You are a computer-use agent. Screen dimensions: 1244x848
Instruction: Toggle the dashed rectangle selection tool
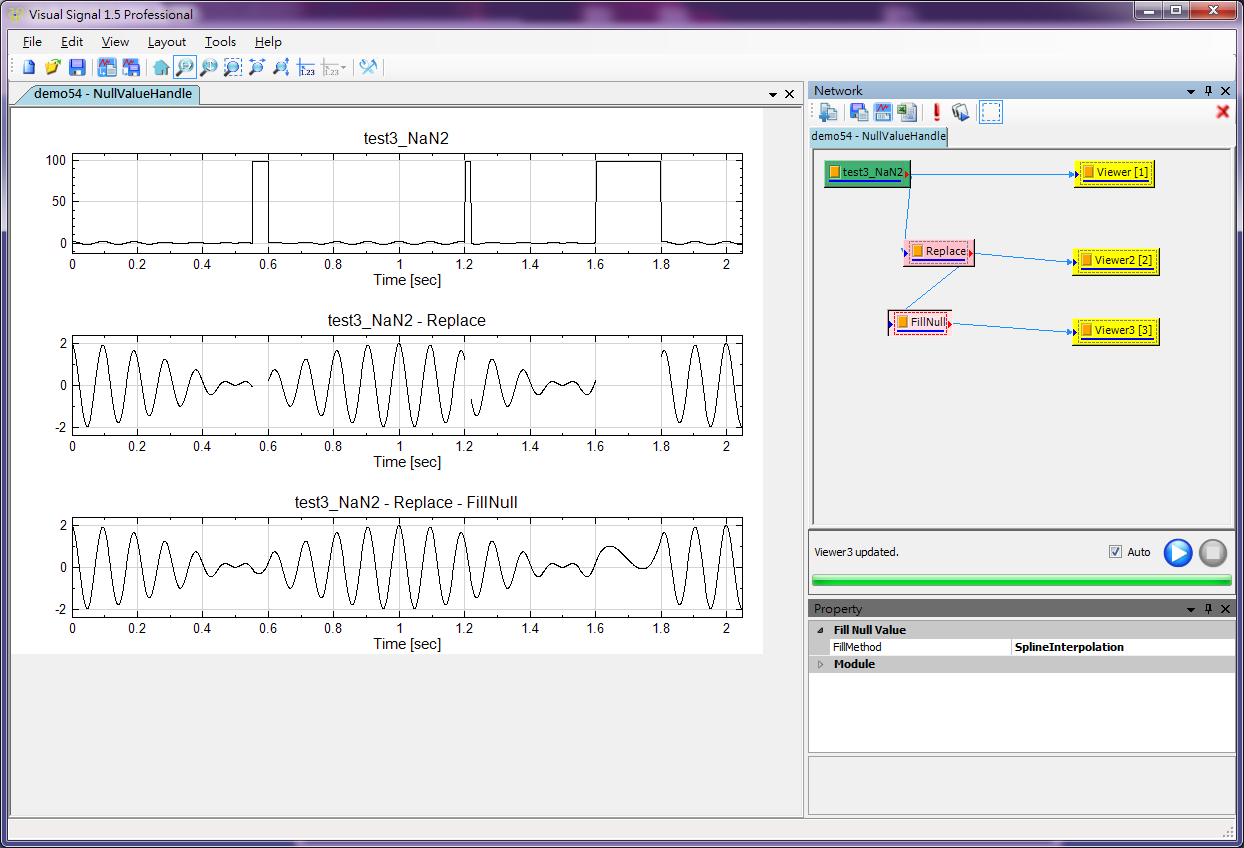[x=991, y=112]
